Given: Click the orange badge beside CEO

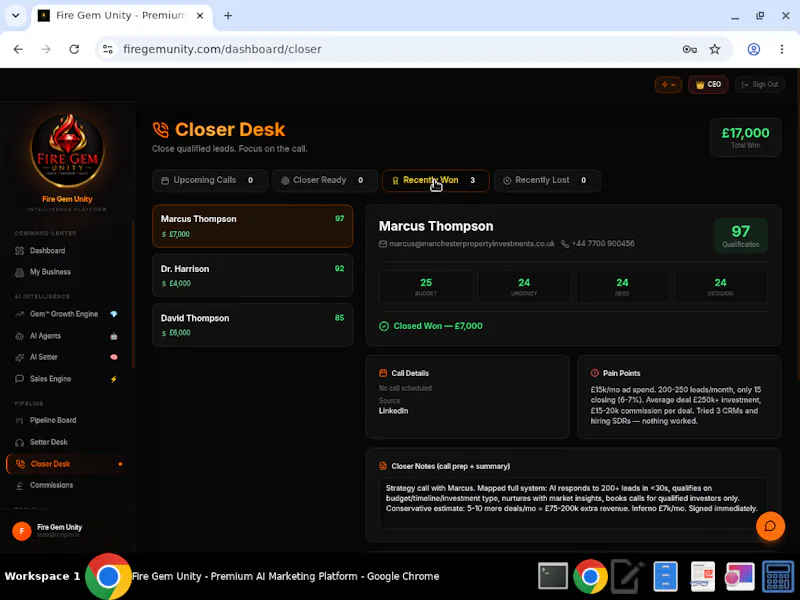Looking at the screenshot, I should point(668,85).
